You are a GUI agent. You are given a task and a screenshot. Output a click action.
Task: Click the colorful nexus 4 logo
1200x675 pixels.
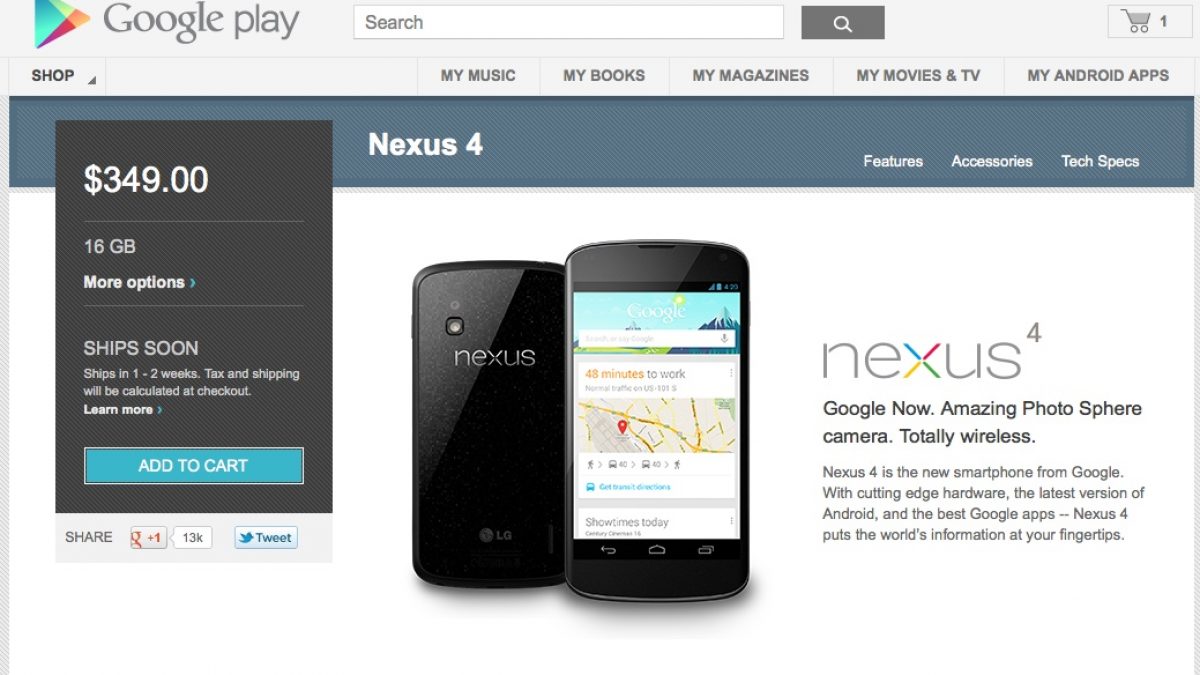click(932, 351)
